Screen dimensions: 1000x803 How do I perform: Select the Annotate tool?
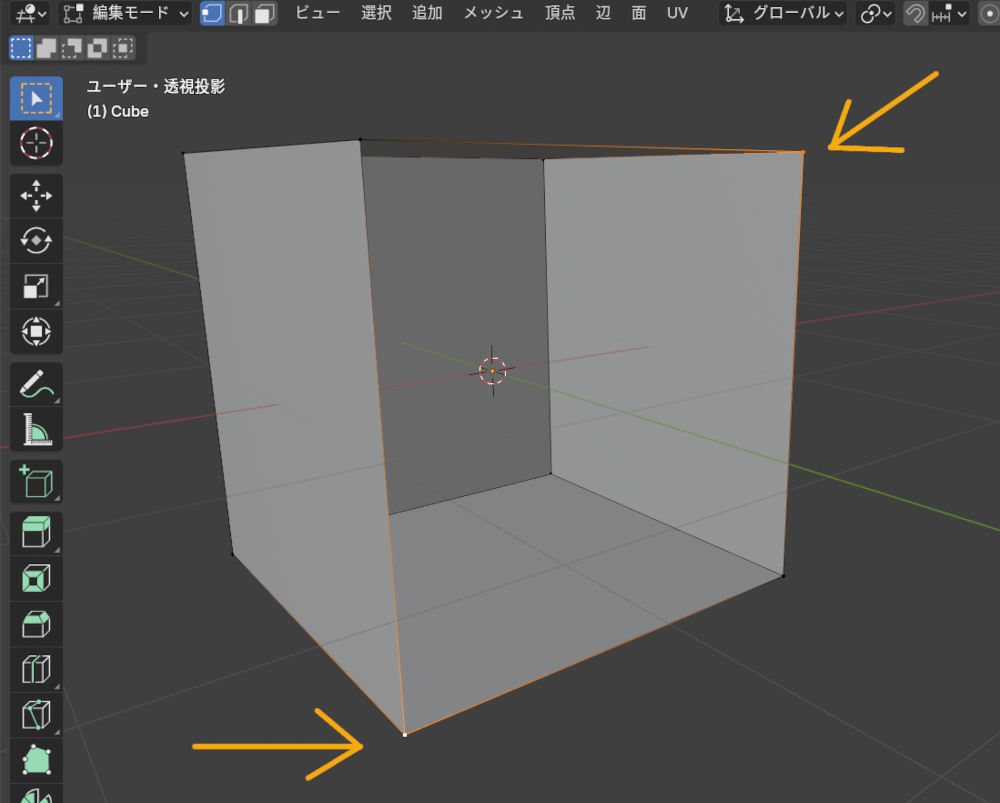pyautogui.click(x=36, y=383)
